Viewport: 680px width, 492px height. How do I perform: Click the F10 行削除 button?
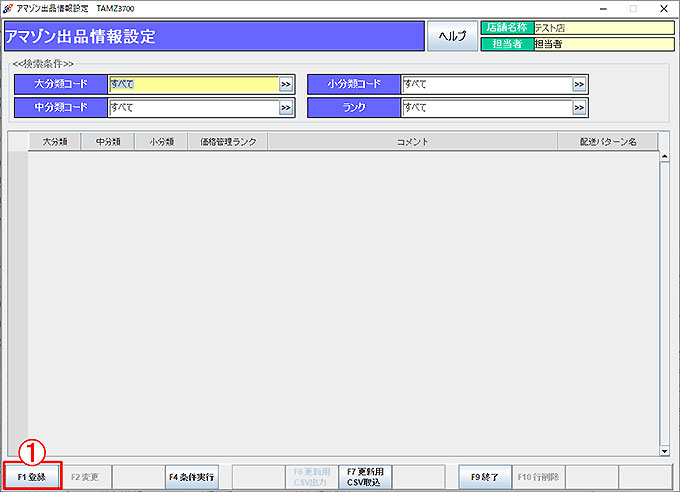(x=538, y=477)
